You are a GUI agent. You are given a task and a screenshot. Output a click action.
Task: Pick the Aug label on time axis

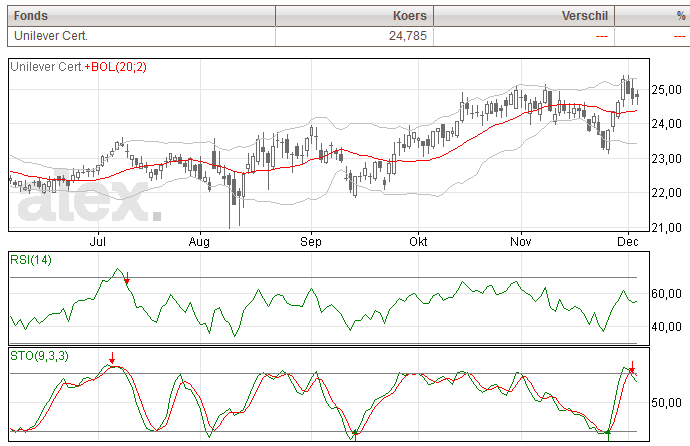coord(199,241)
